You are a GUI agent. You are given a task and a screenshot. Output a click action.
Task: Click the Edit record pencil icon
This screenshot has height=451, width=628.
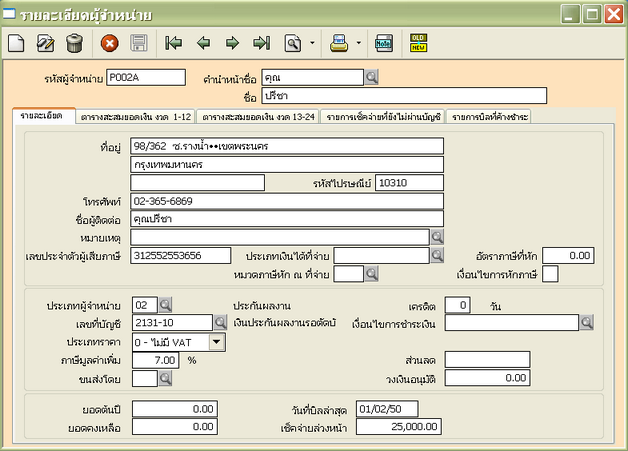click(45, 43)
